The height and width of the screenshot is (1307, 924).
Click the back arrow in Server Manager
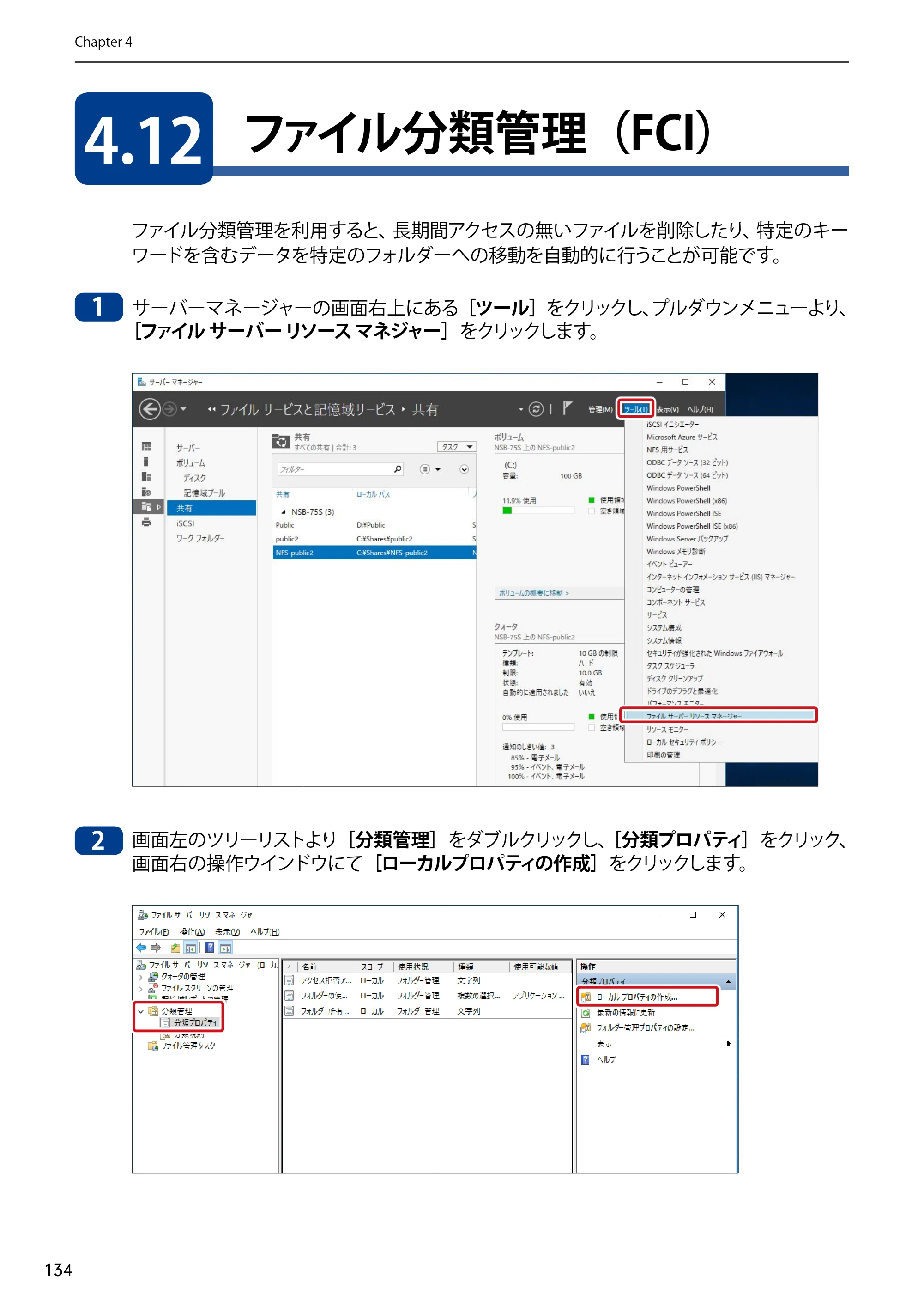point(150,409)
